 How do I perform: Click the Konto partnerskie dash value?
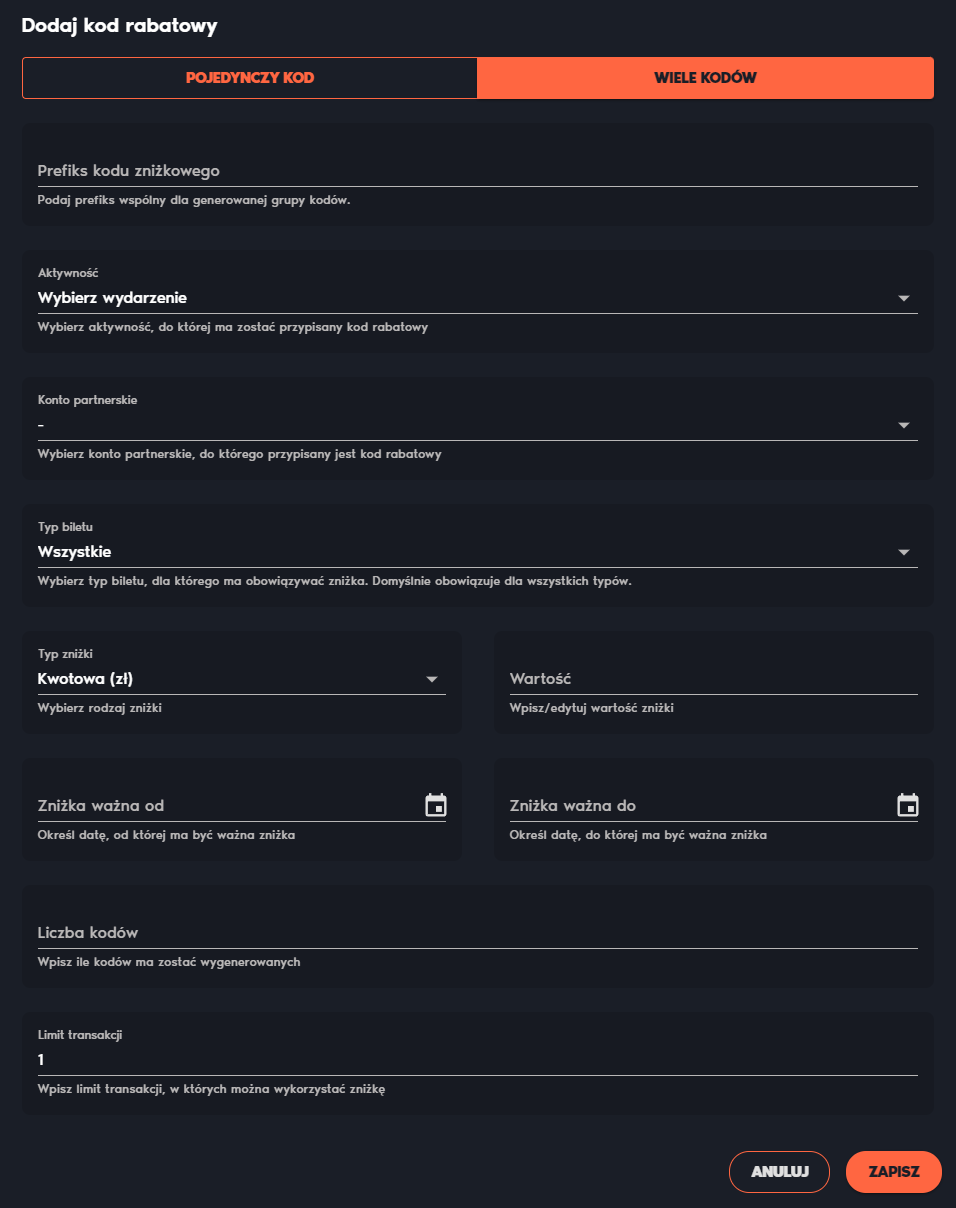point(41,425)
